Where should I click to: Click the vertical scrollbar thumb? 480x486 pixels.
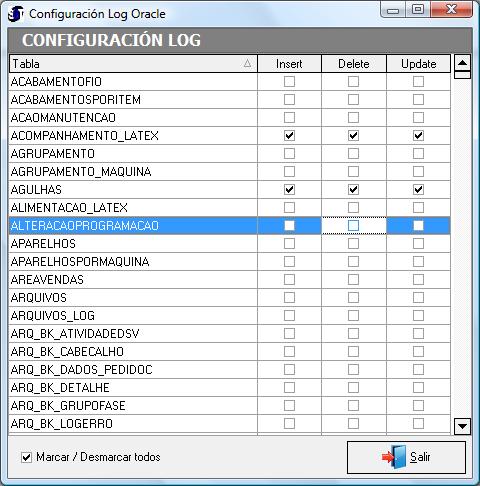tap(462, 75)
